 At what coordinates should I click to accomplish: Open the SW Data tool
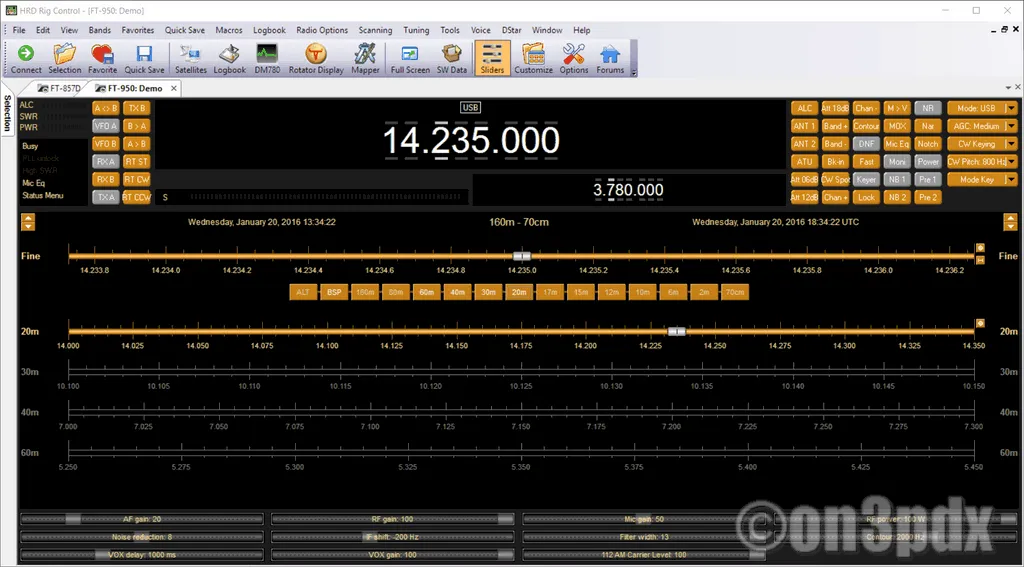(452, 59)
